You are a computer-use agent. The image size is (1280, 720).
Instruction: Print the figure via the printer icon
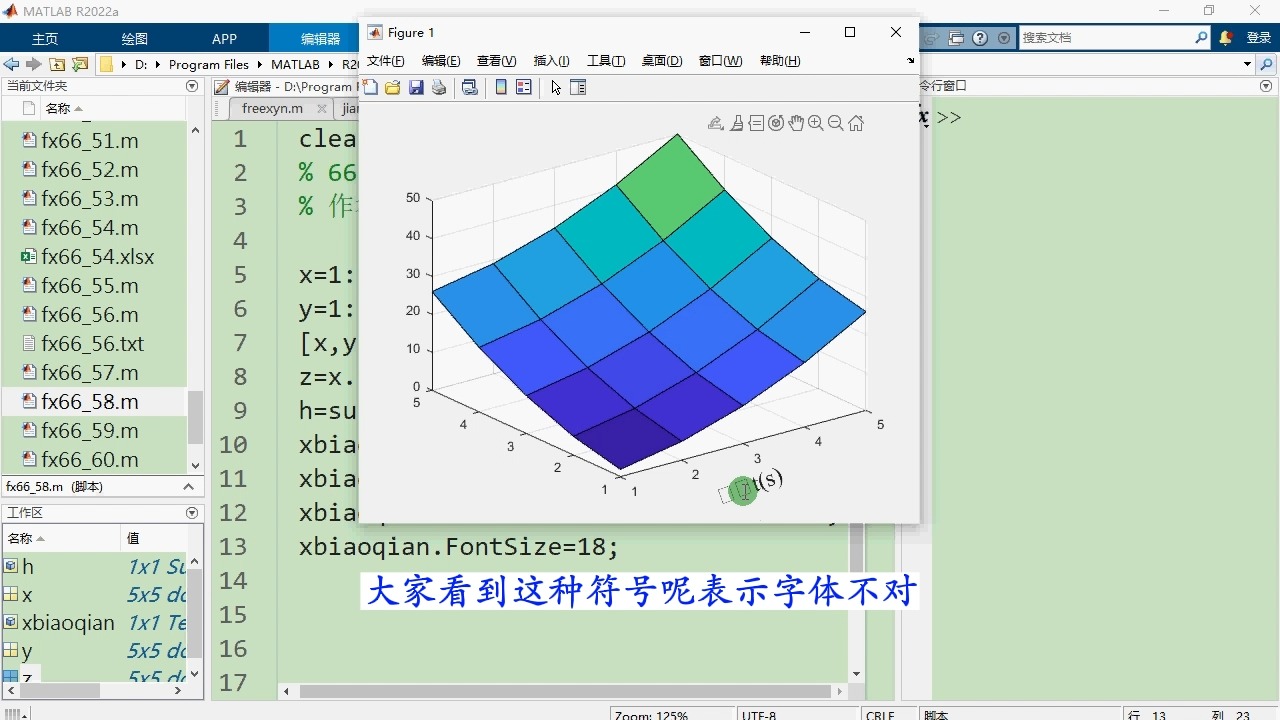click(438, 87)
